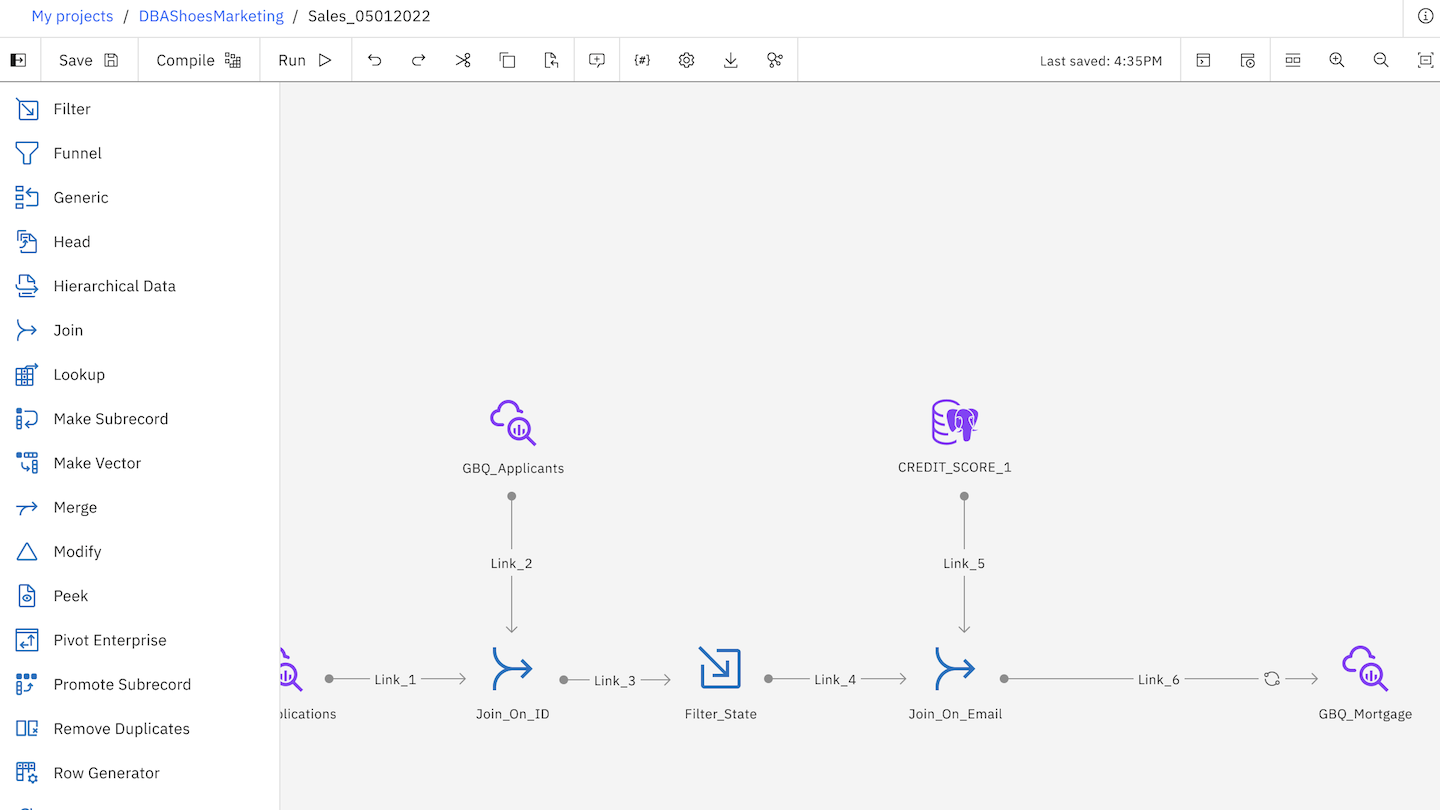This screenshot has width=1440, height=810.
Task: Open the information panel icon
Action: click(1425, 16)
